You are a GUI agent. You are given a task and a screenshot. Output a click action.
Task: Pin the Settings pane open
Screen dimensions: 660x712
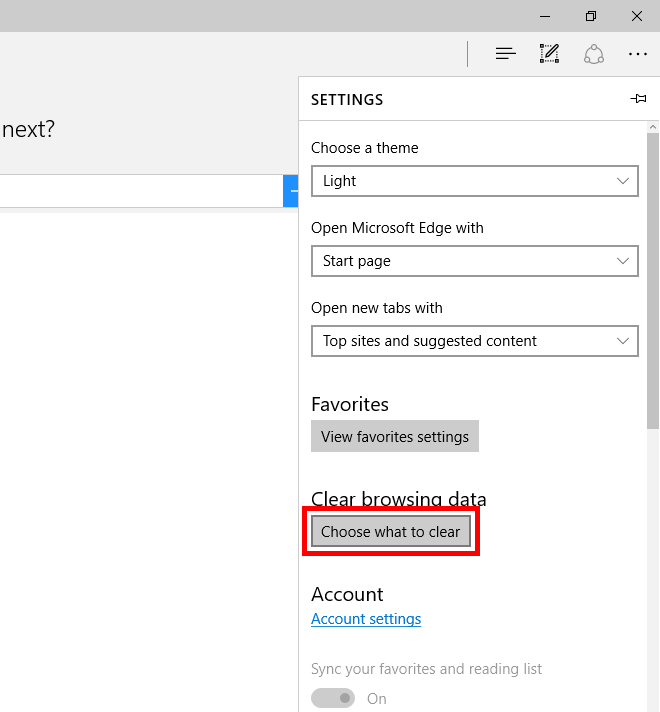click(638, 99)
